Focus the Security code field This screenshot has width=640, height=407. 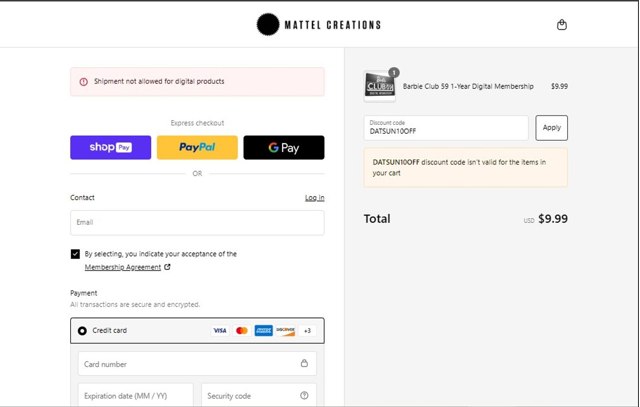(259, 395)
